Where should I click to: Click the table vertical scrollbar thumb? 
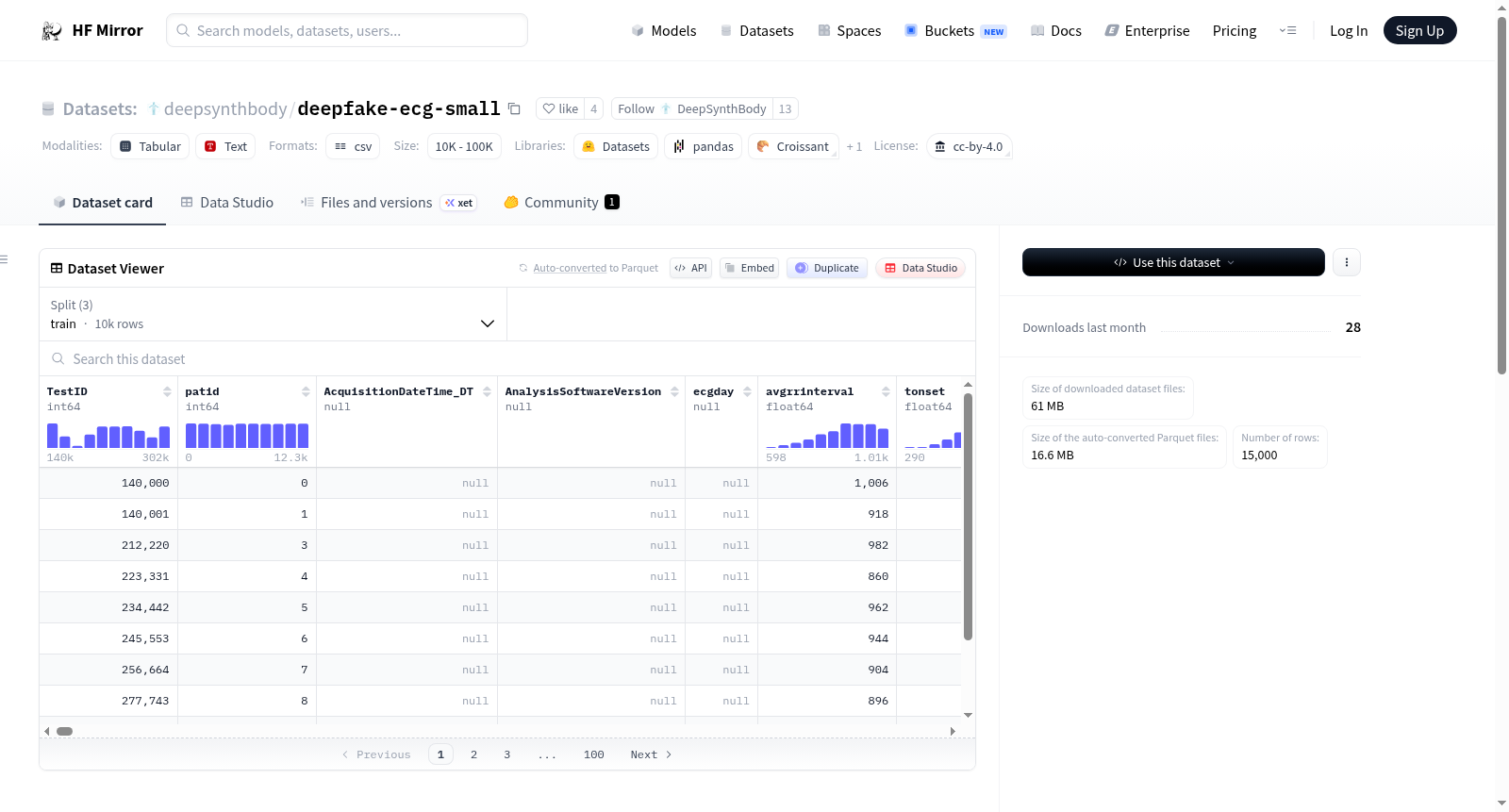pyautogui.click(x=968, y=517)
